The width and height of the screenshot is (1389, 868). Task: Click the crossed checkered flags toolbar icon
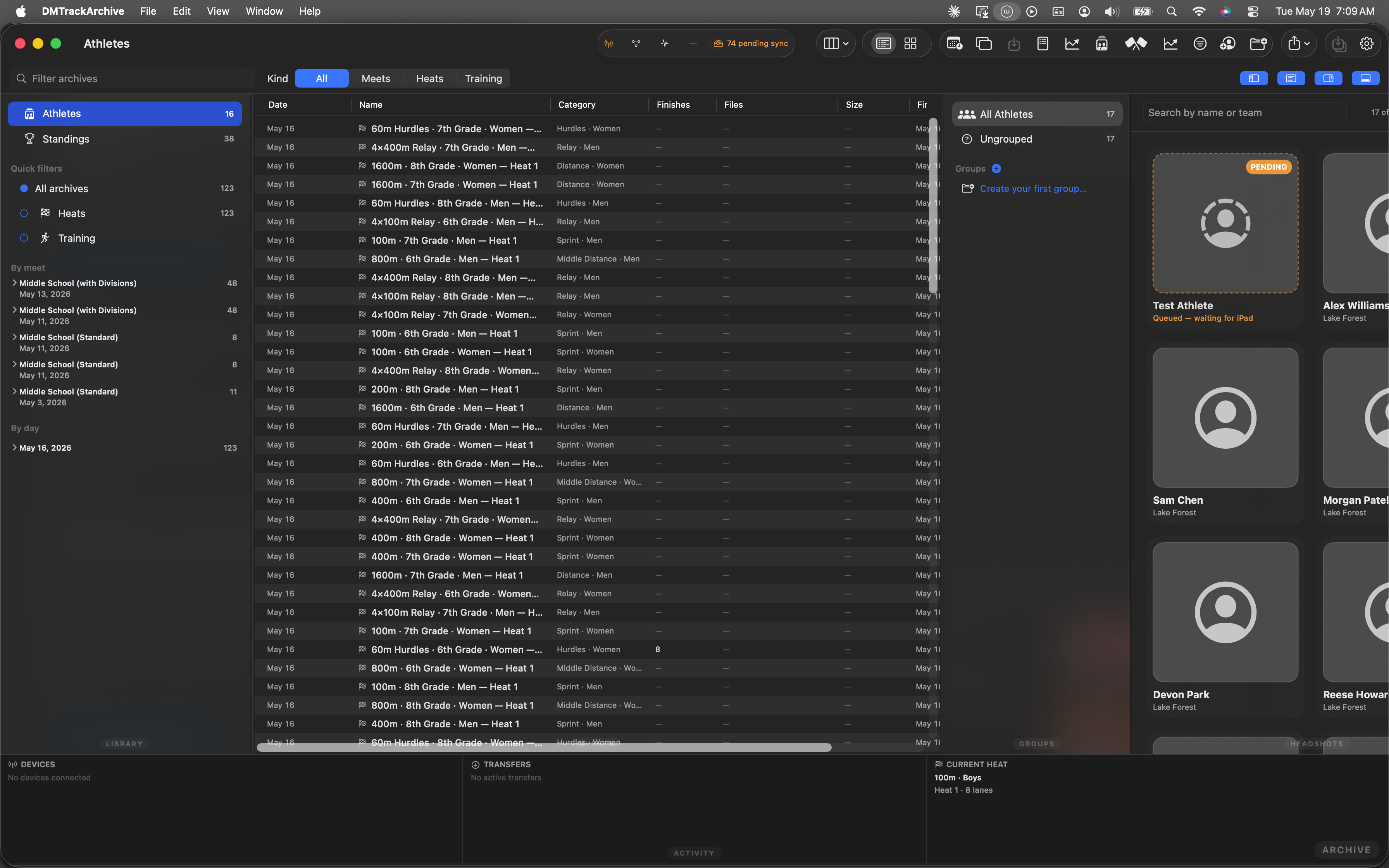[1135, 44]
